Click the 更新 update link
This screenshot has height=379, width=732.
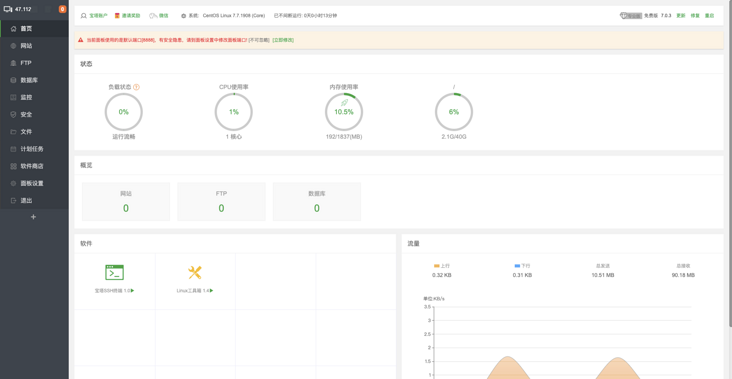click(681, 15)
